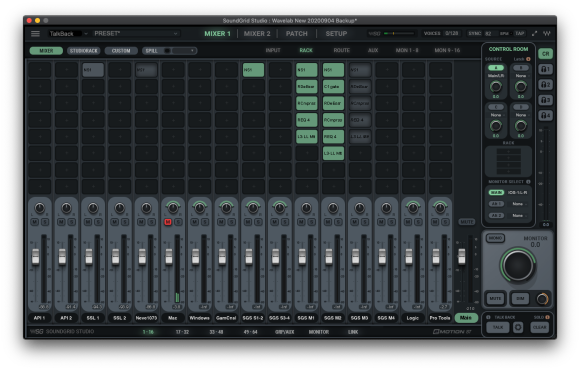
Task: Switch to MIXER 2 tab
Action: tap(257, 34)
